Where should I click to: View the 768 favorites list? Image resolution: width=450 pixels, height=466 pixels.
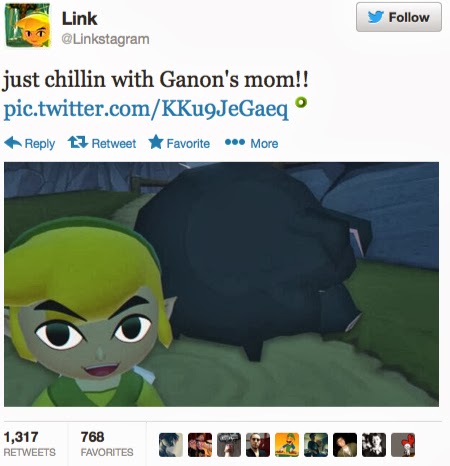[107, 444]
